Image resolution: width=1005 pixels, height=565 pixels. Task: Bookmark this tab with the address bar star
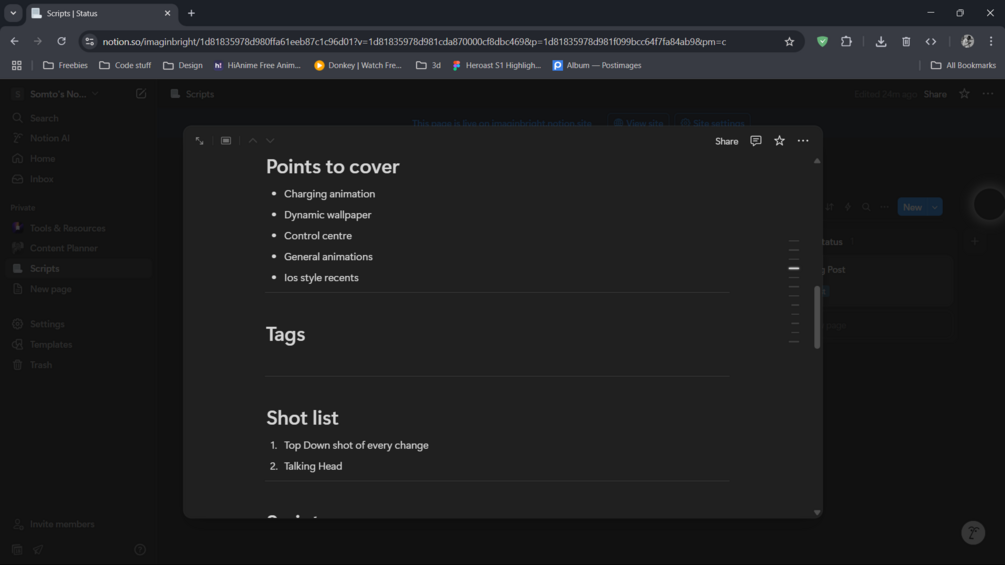click(789, 42)
